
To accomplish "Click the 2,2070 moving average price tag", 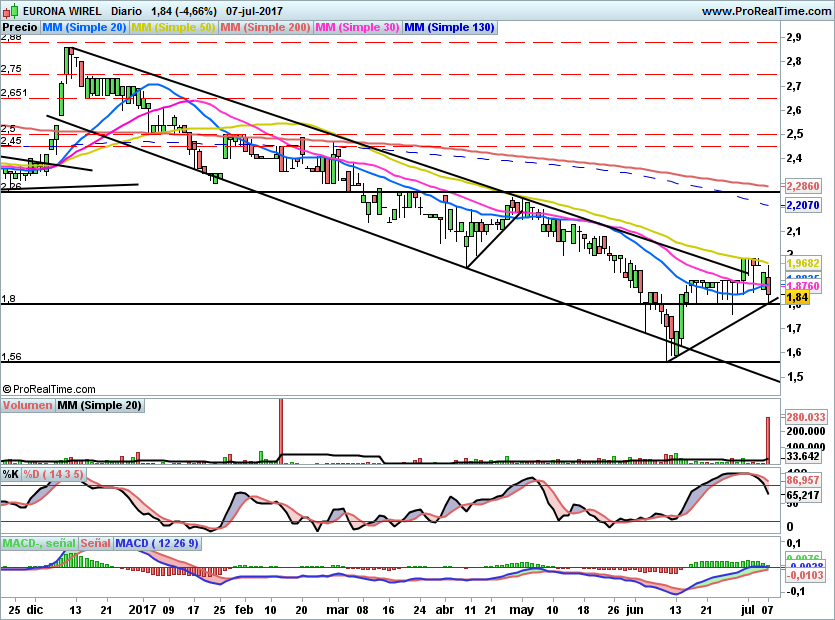I will point(803,205).
